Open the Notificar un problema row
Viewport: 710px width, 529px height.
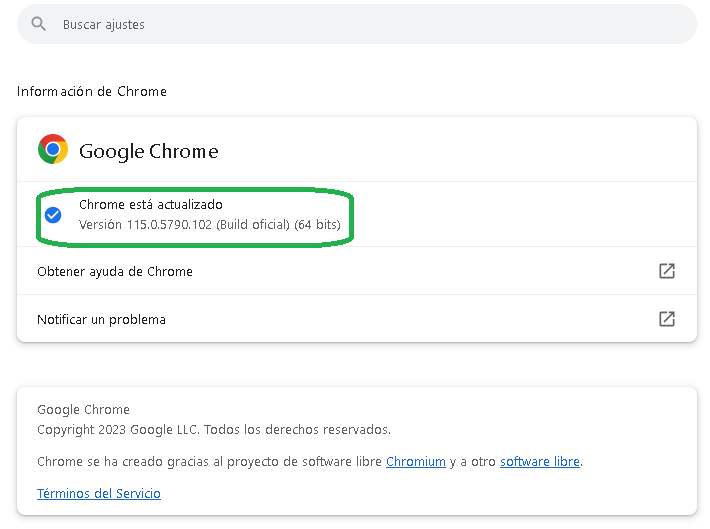(357, 319)
